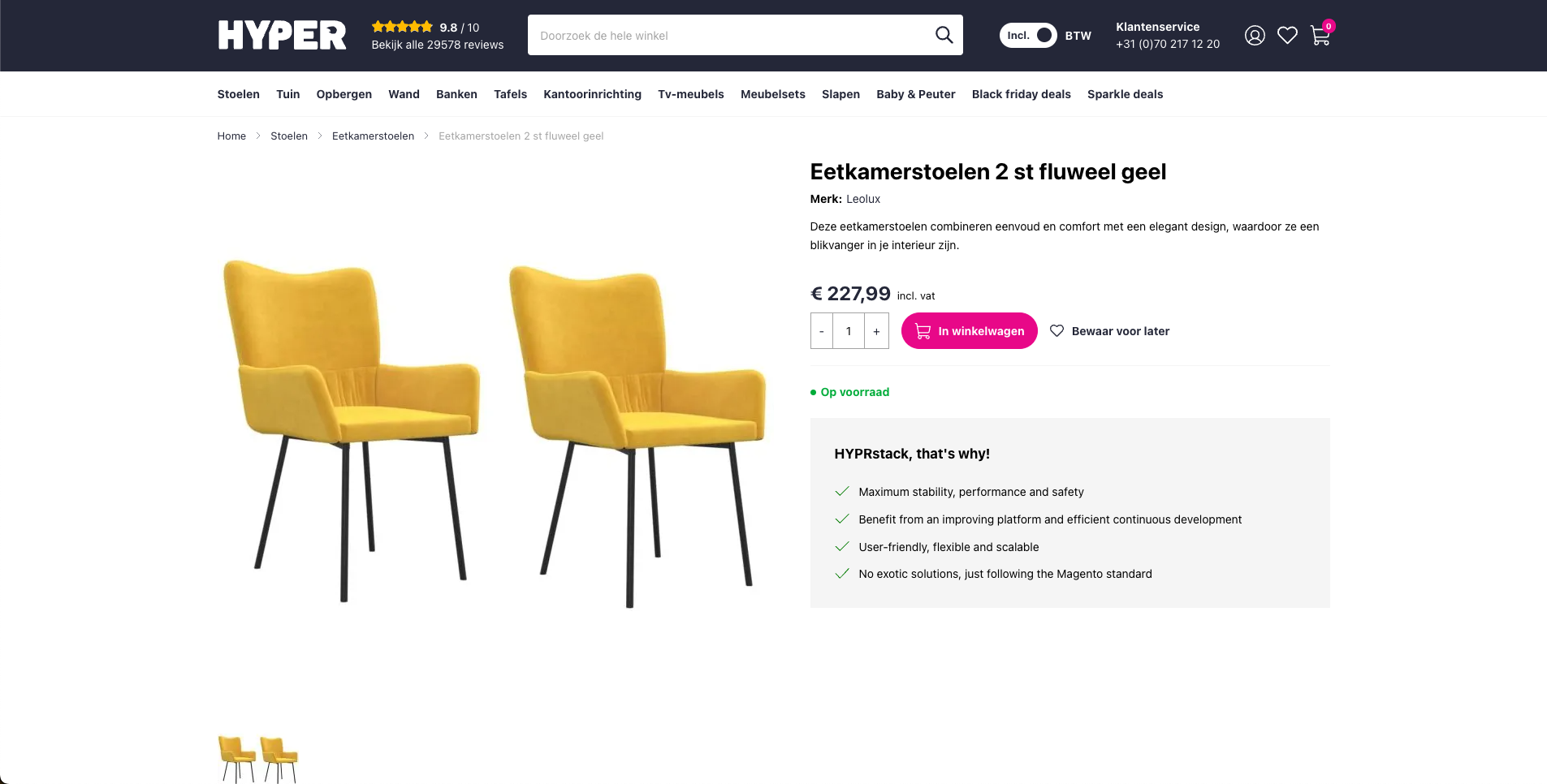Click the search magnifier icon
This screenshot has width=1547, height=784.
coord(944,35)
